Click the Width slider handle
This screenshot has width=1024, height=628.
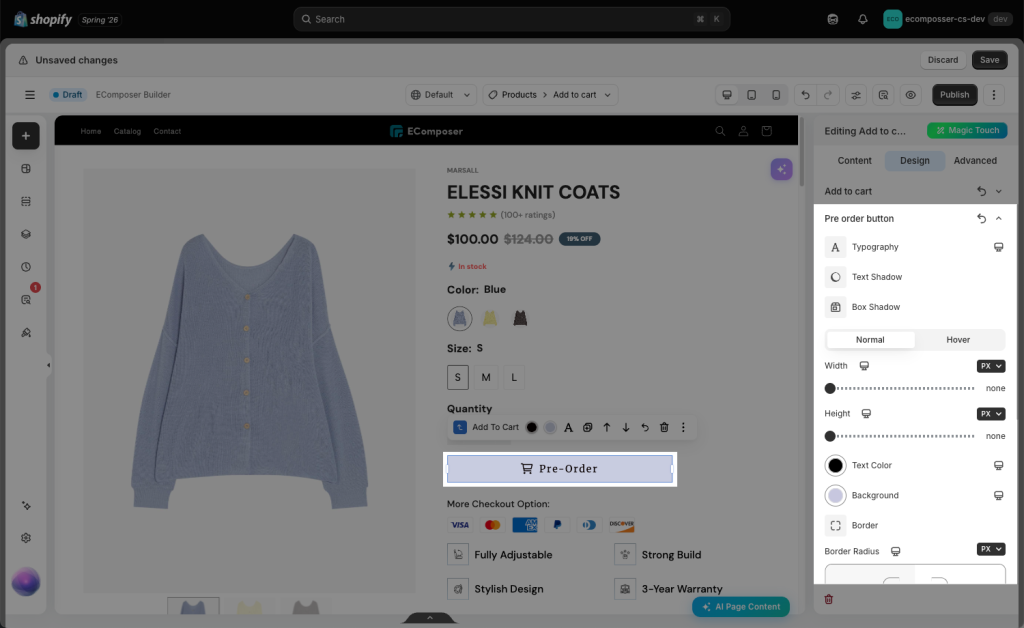830,388
